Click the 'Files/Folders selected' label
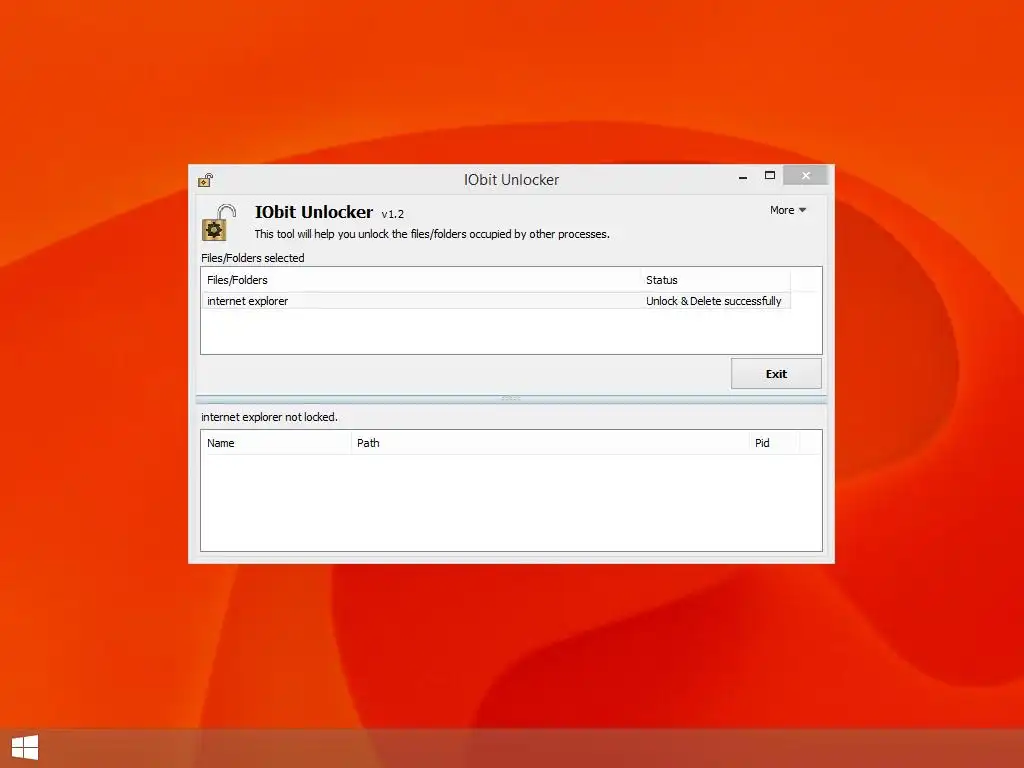Viewport: 1024px width, 768px height. coord(253,258)
